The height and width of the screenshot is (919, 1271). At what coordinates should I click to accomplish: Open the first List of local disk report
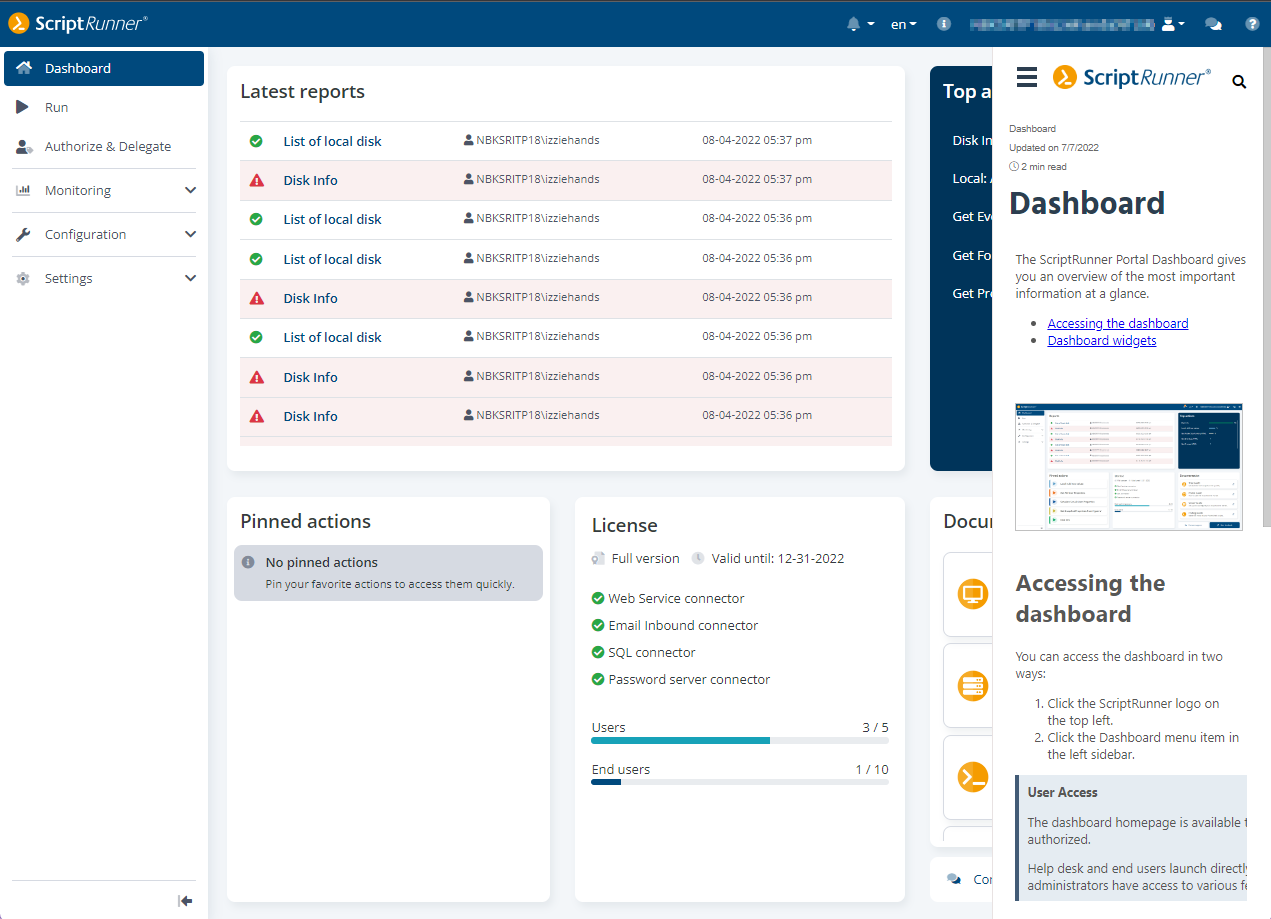coord(332,141)
